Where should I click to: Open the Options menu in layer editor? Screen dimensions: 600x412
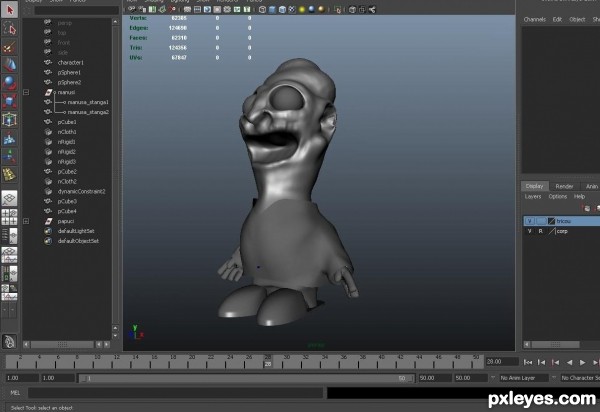[x=558, y=197]
